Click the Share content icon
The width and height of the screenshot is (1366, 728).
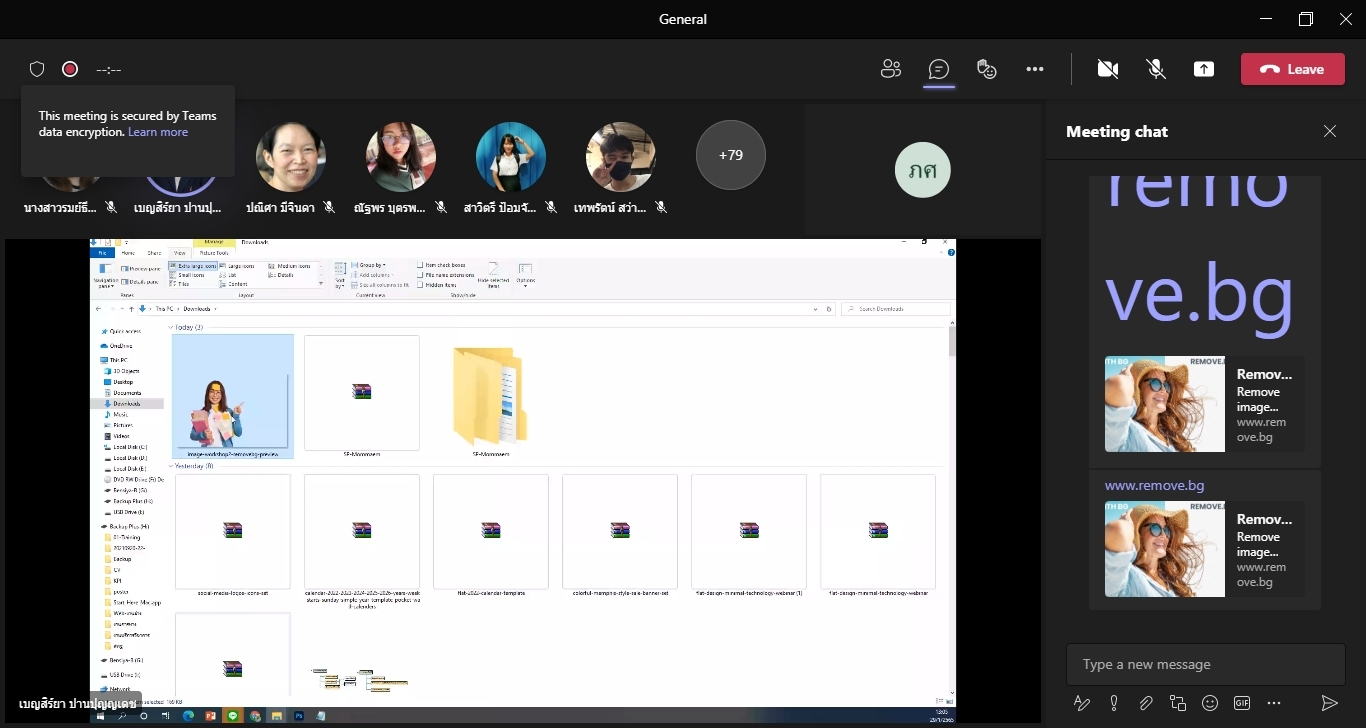[1204, 69]
